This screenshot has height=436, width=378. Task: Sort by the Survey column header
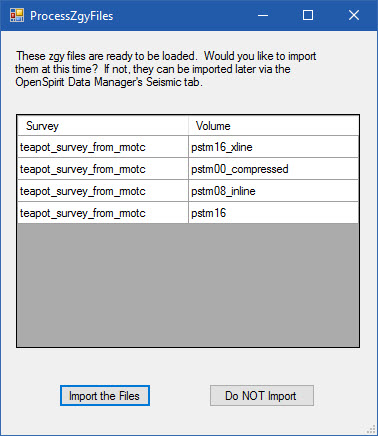(x=103, y=126)
